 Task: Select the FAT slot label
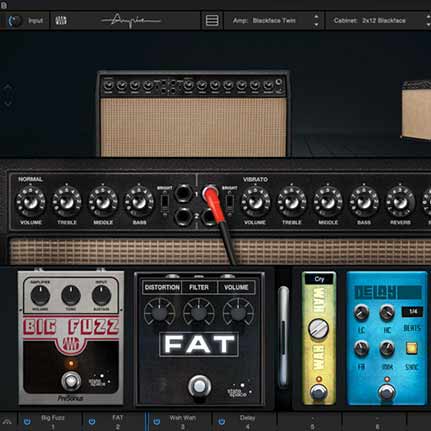(x=117, y=418)
